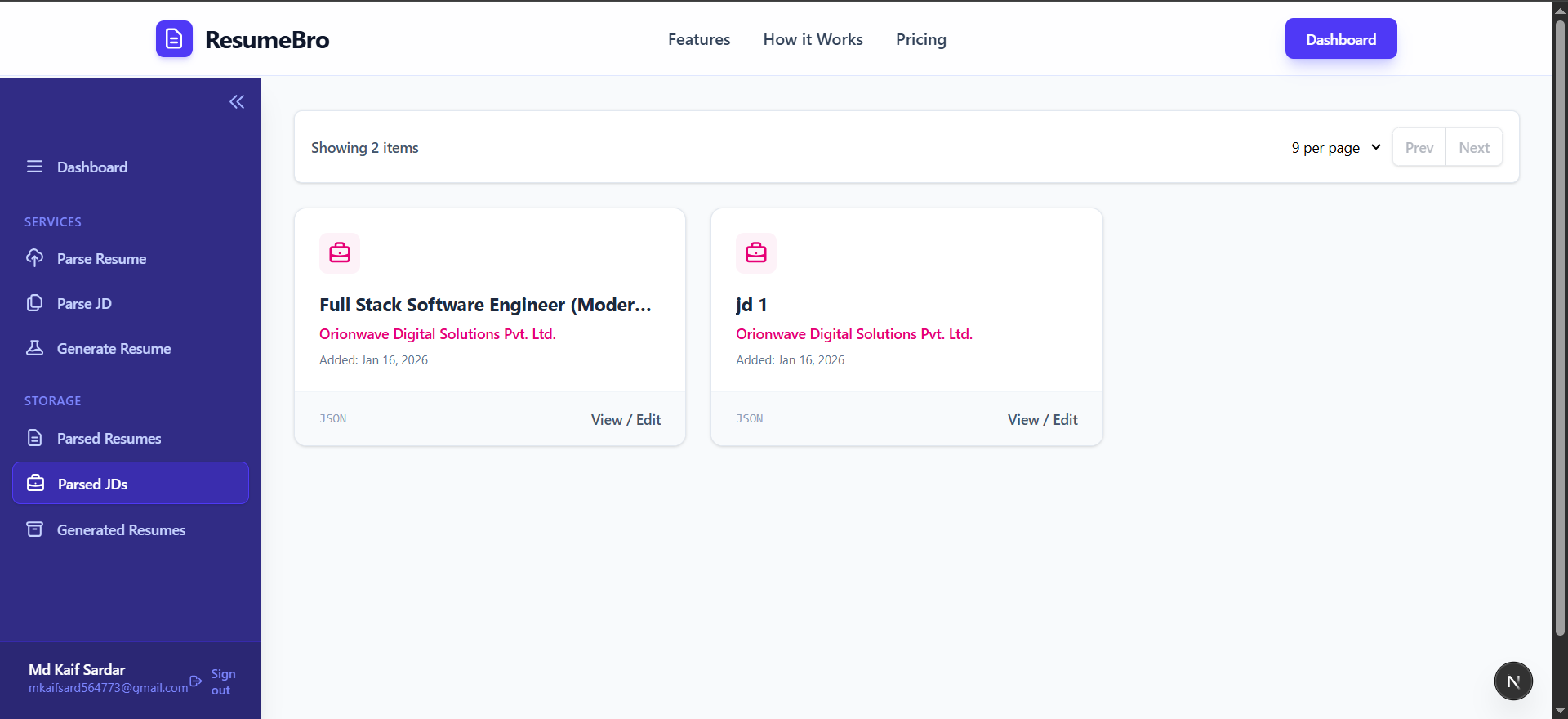Image resolution: width=1568 pixels, height=719 pixels.
Task: Open the 9 per page dropdown
Action: coord(1335,148)
